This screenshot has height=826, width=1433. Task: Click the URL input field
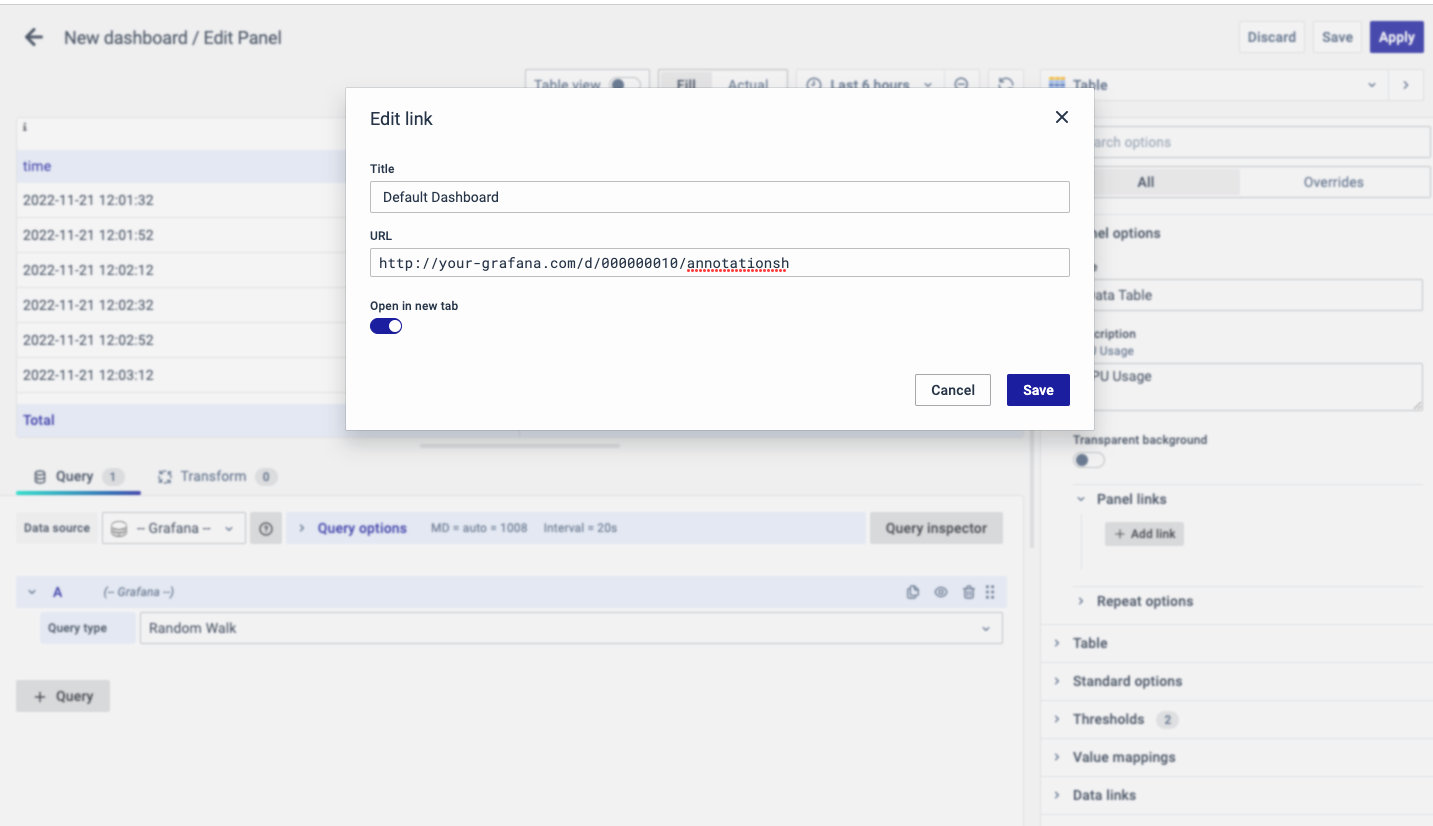point(719,263)
